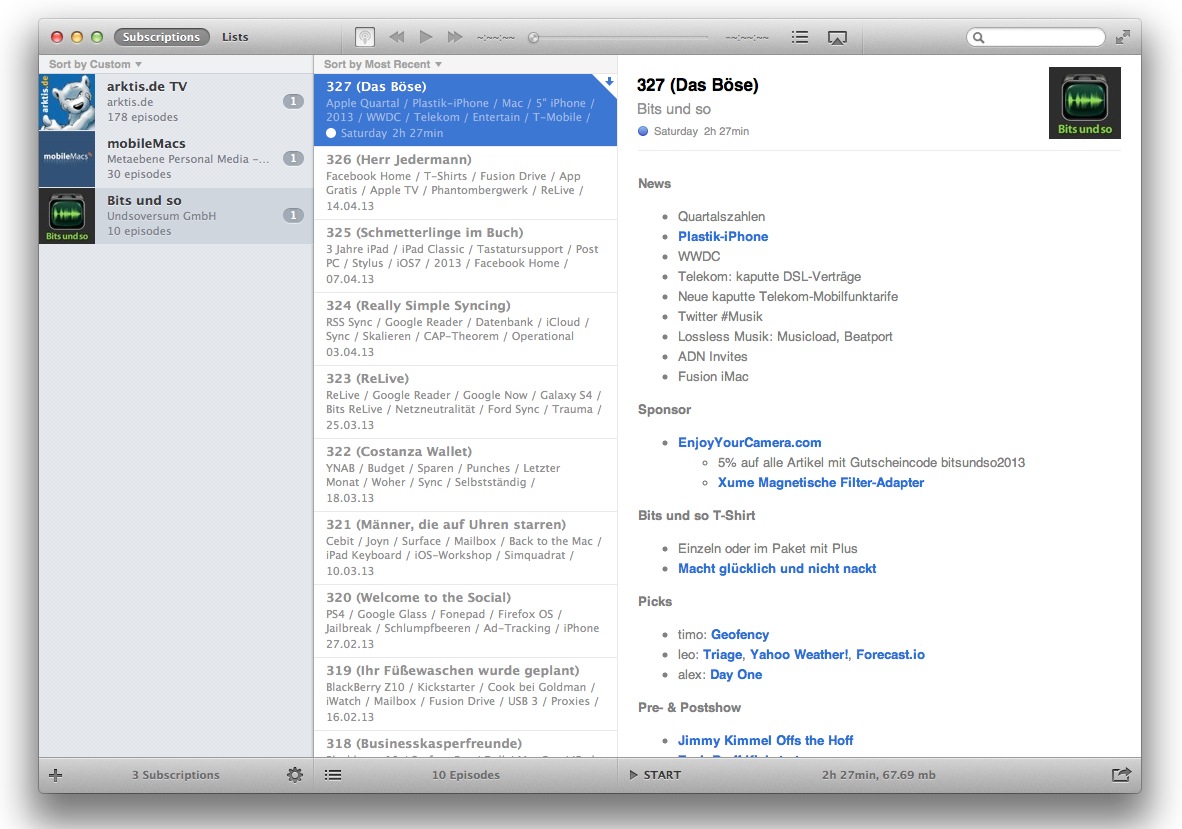Open the Plastik-iPhone link
1182x829 pixels.
tap(723, 236)
